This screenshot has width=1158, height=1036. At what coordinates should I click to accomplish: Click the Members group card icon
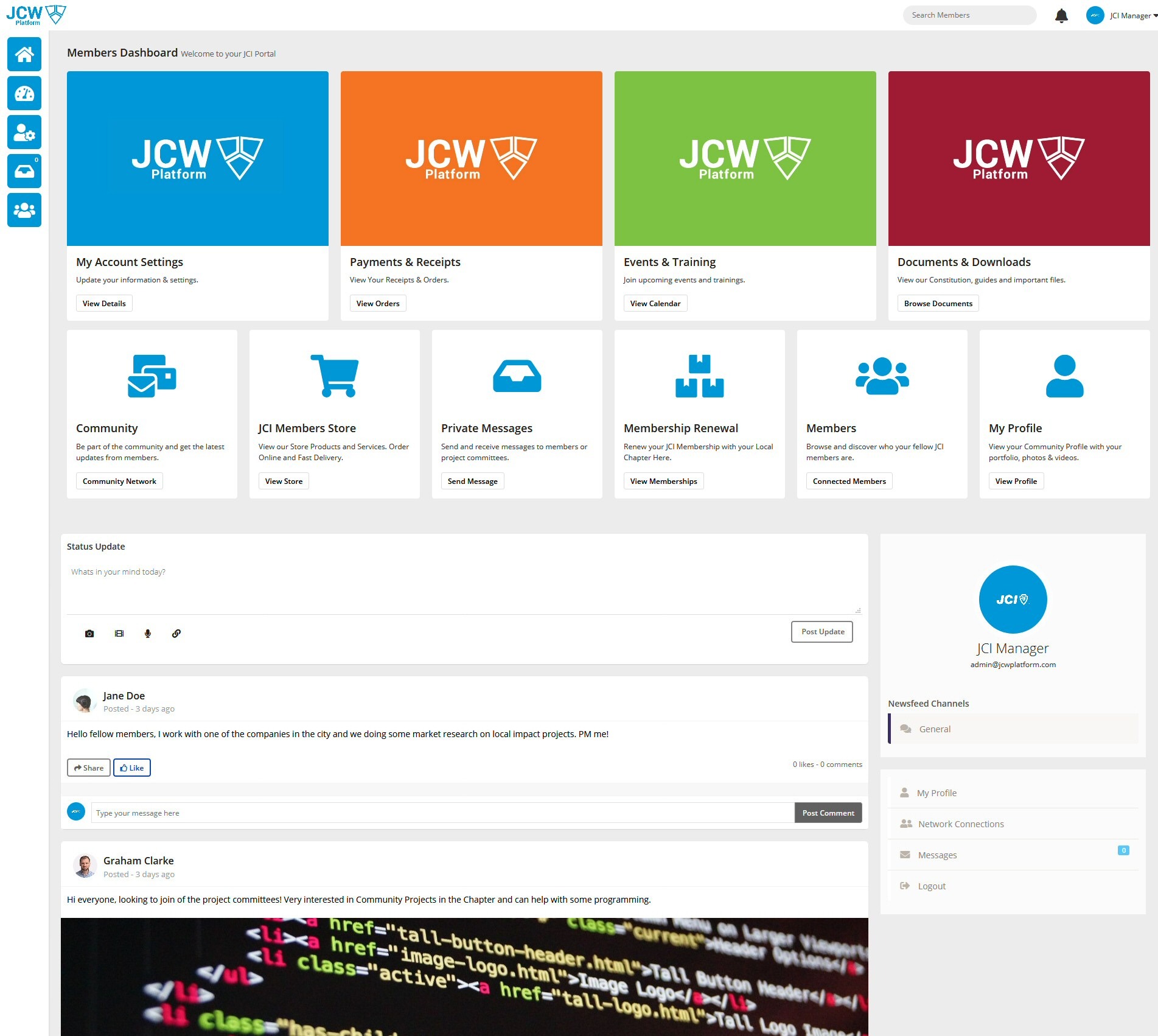882,376
